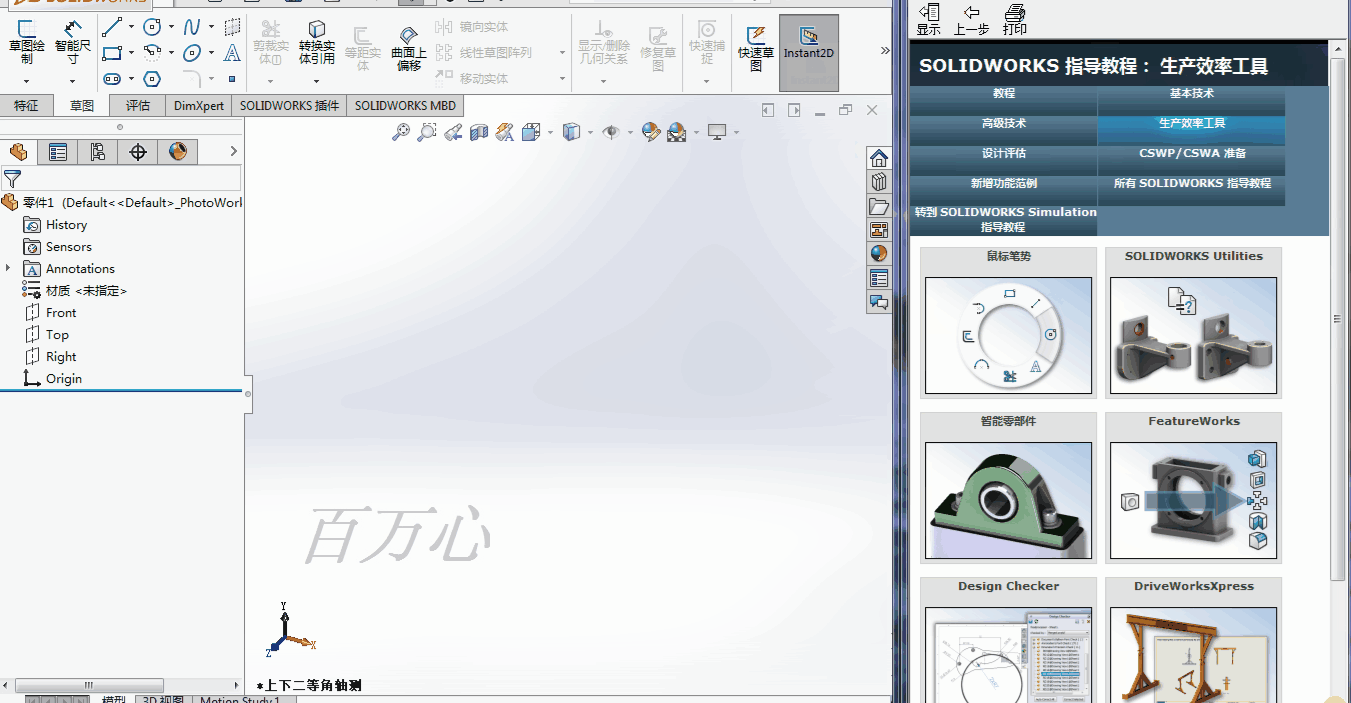1351x703 pixels.
Task: Open SOLIDWORKS Resources home in task pane
Action: pyautogui.click(x=879, y=158)
